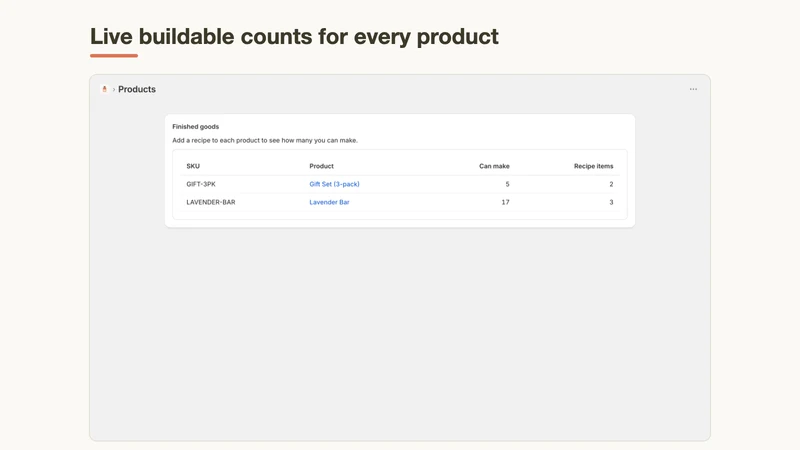Screen dimensions: 800x450
Task: Click Can make value 5 for Gift Set
Action: (x=507, y=184)
